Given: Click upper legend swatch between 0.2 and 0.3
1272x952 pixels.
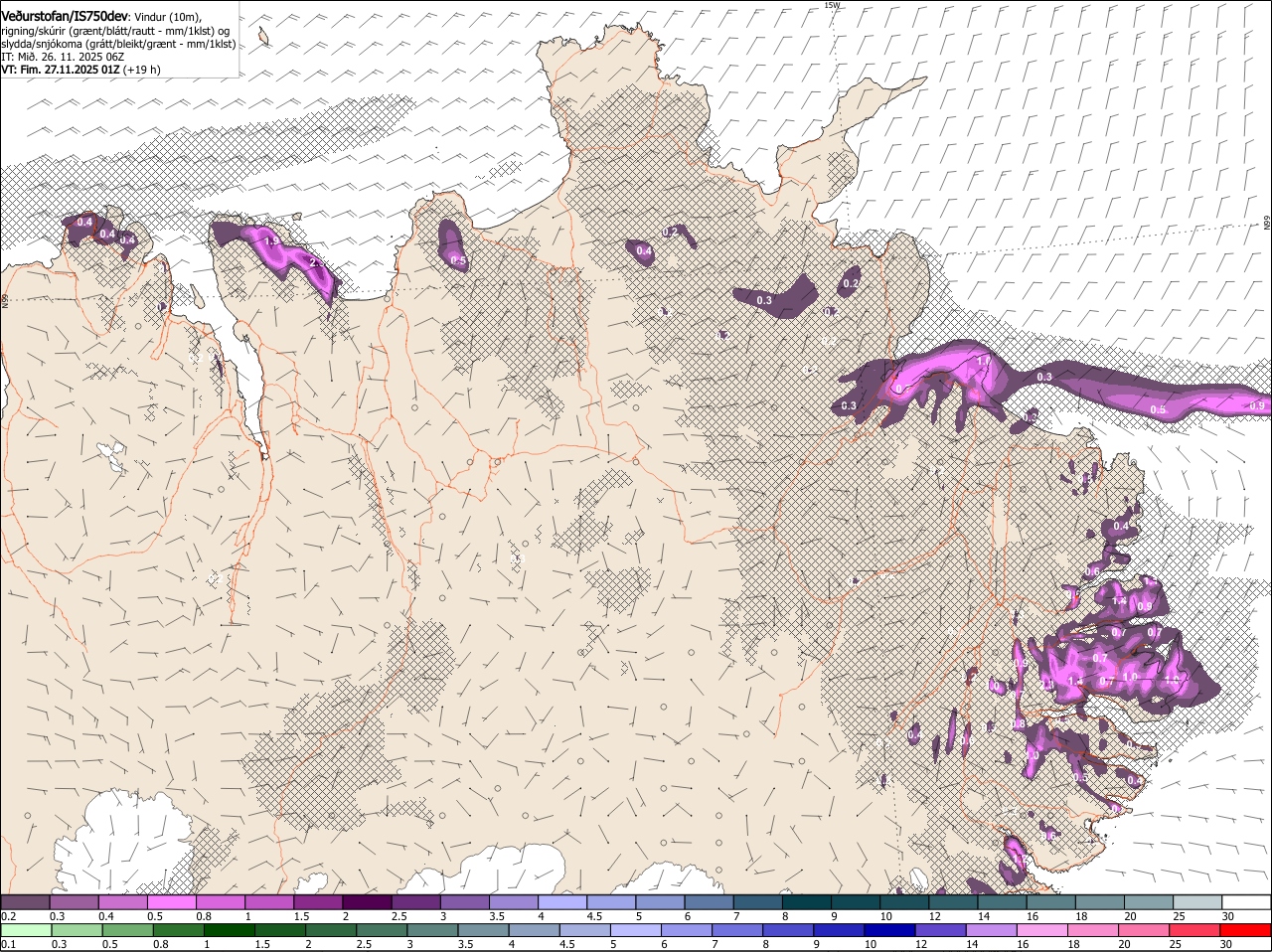Looking at the screenshot, I should 25,901.
